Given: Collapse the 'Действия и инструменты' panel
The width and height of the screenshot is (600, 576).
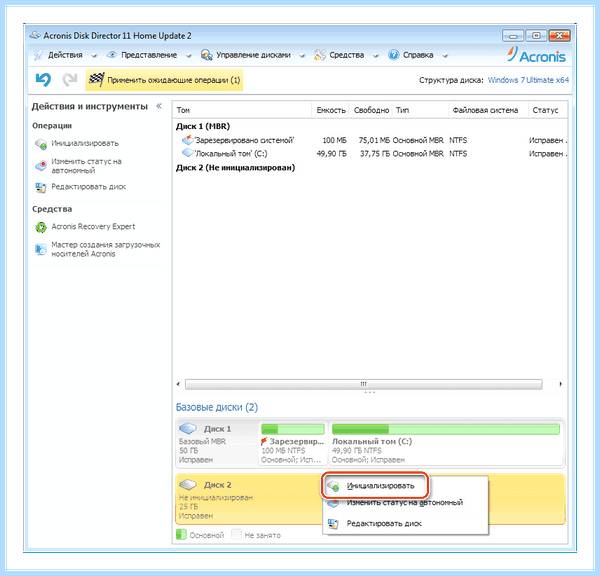Looking at the screenshot, I should [x=159, y=106].
